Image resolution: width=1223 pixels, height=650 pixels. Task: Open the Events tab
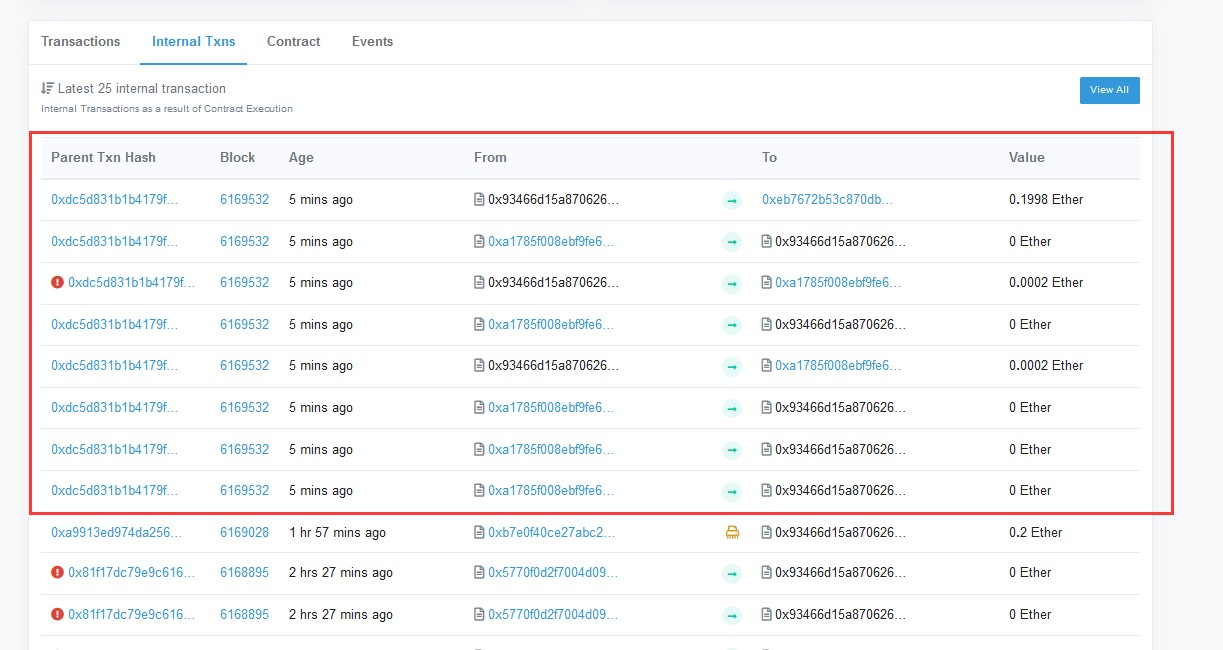click(372, 42)
